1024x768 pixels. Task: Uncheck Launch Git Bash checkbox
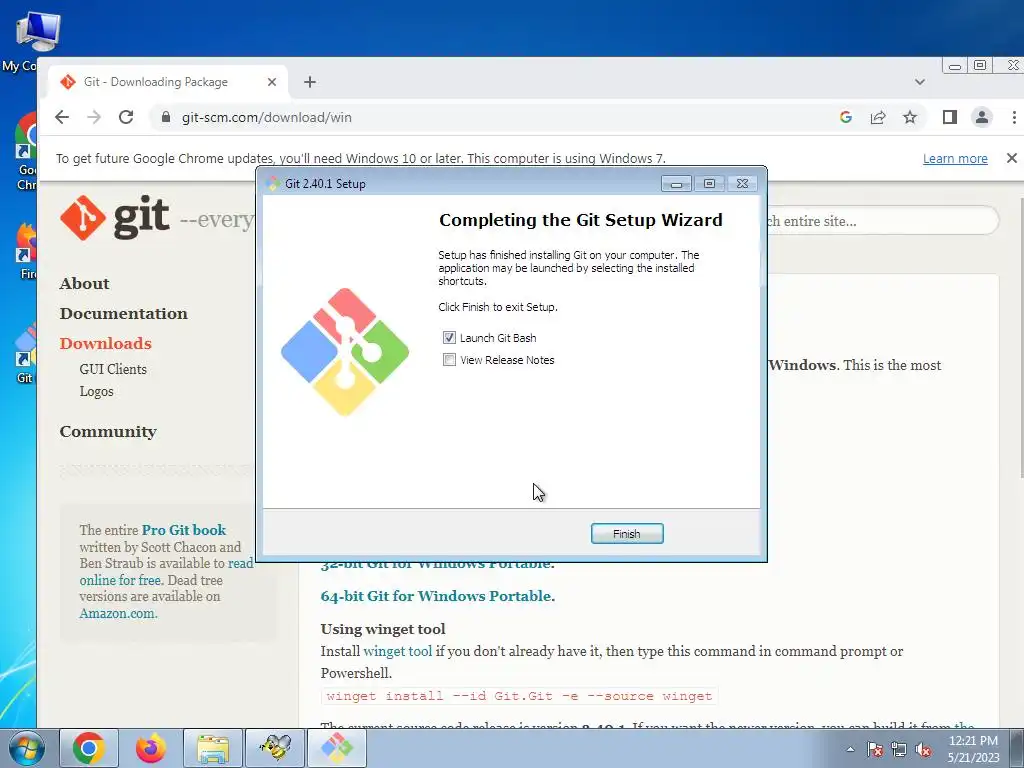pyautogui.click(x=449, y=338)
